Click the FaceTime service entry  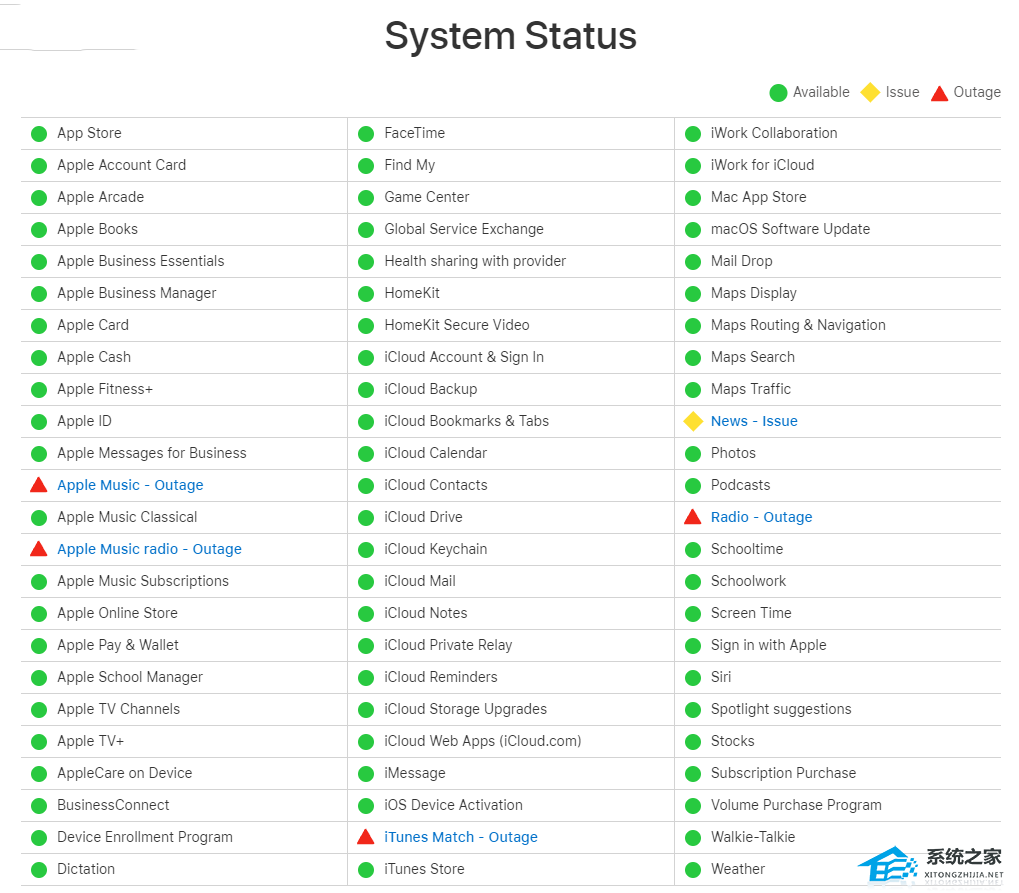pos(415,133)
